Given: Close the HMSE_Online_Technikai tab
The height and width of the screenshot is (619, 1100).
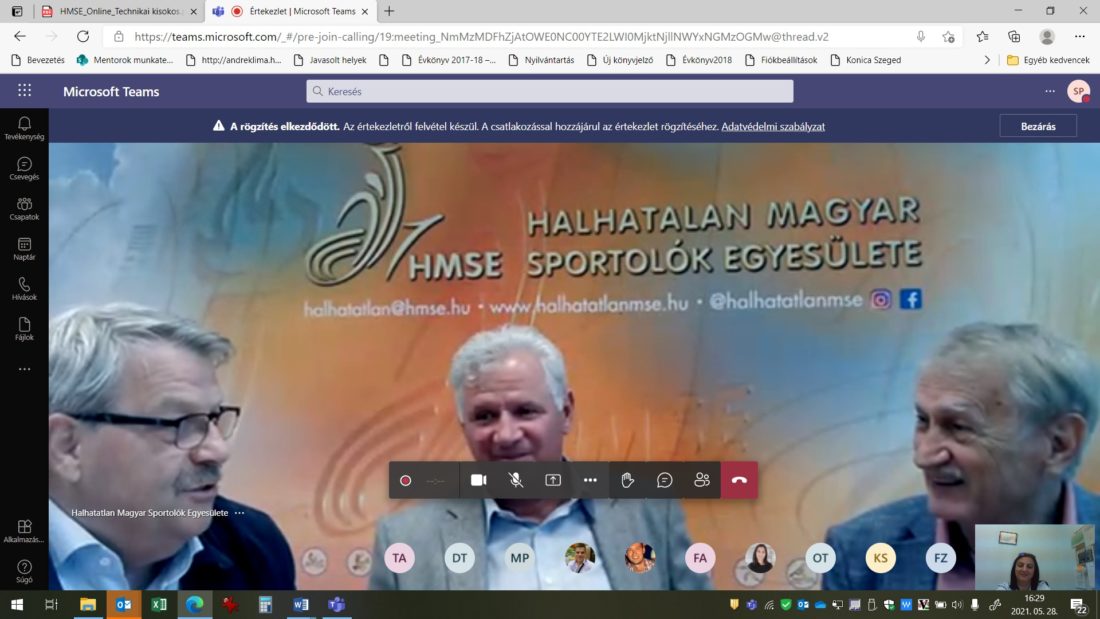Looking at the screenshot, I should click(194, 11).
